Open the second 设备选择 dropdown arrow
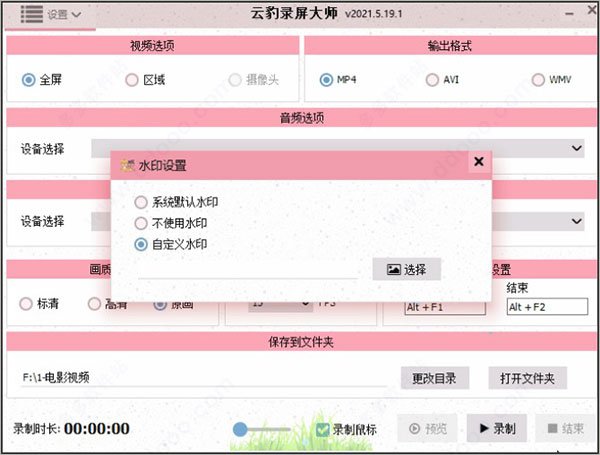This screenshot has width=600, height=455. click(x=577, y=221)
